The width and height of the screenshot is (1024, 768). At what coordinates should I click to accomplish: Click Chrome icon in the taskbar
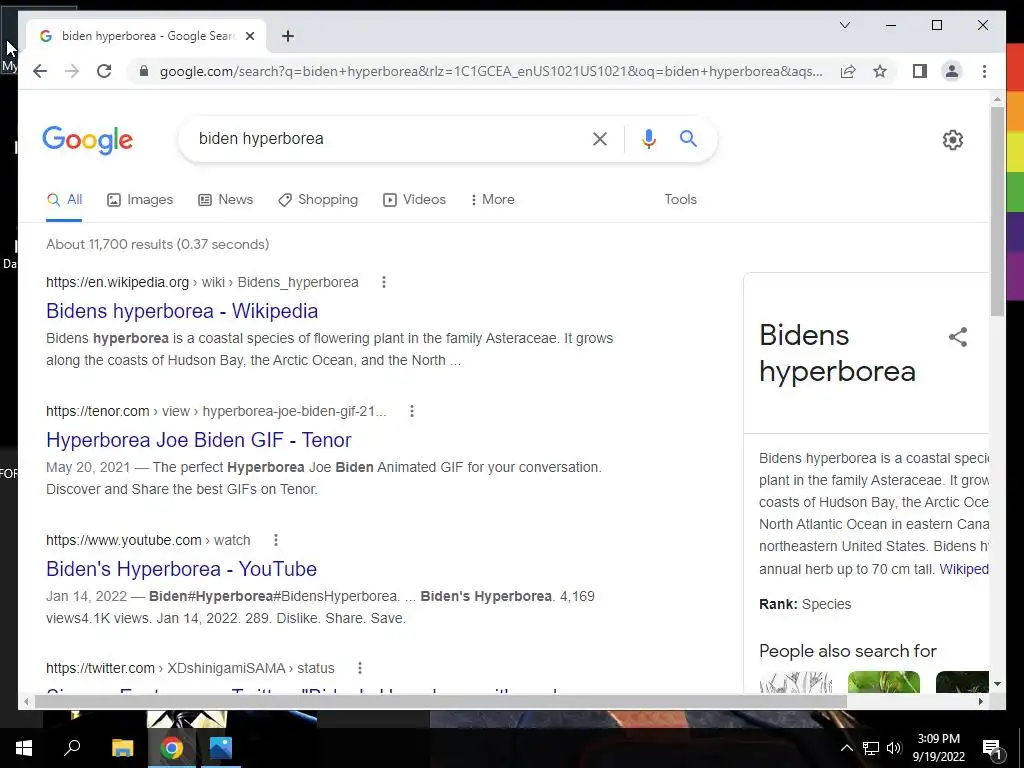click(172, 748)
